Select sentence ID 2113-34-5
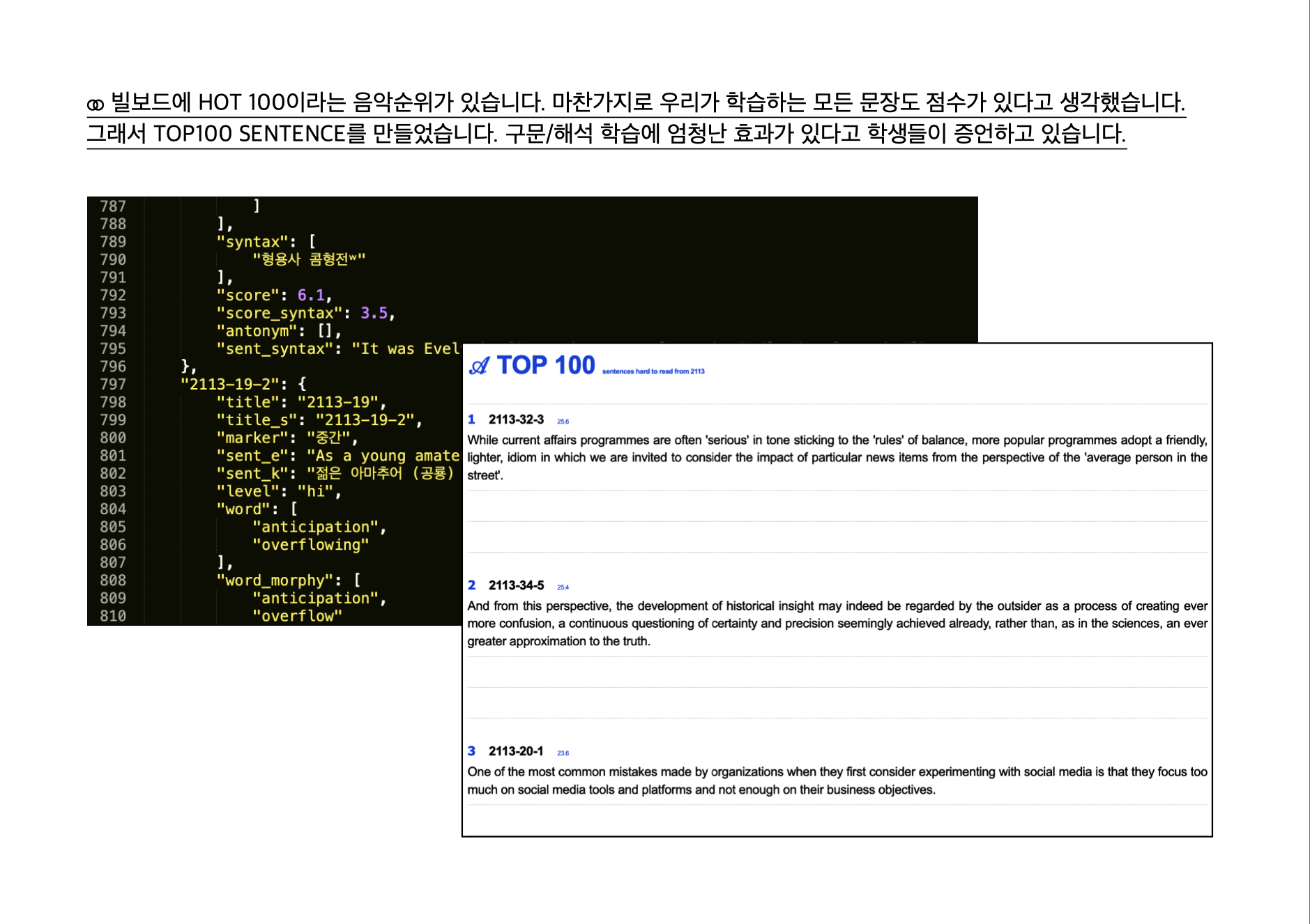Viewport: 1310px width, 924px height. pos(516,585)
